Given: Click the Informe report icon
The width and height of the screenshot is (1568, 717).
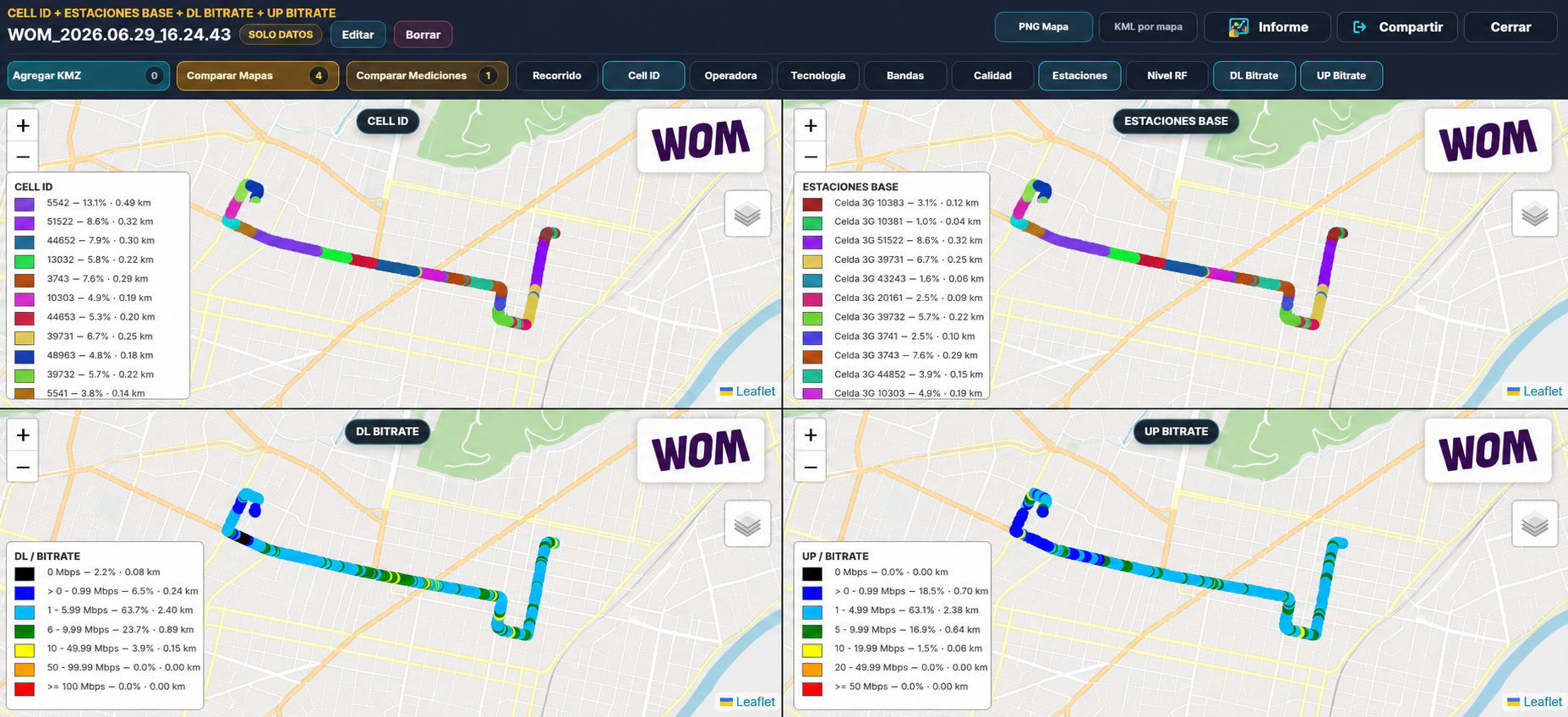Looking at the screenshot, I should coord(1238,27).
